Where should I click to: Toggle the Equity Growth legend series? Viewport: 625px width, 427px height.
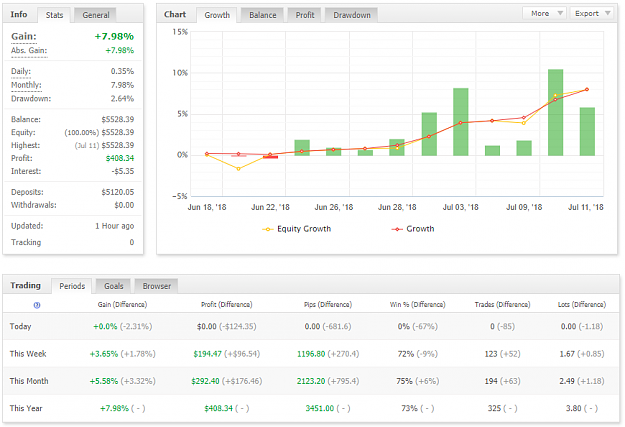click(x=297, y=229)
